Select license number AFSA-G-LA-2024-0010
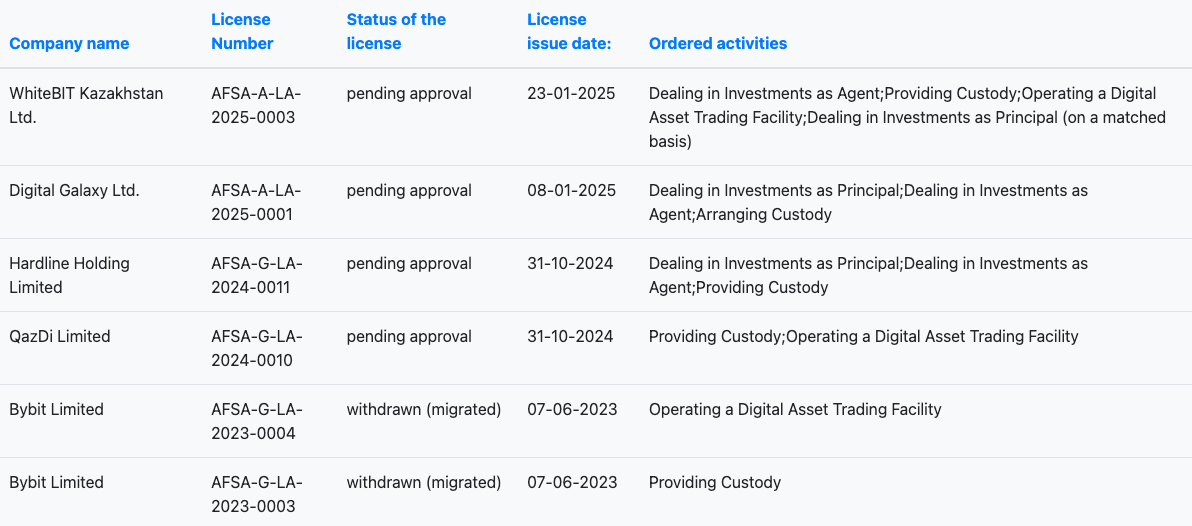 coord(256,348)
